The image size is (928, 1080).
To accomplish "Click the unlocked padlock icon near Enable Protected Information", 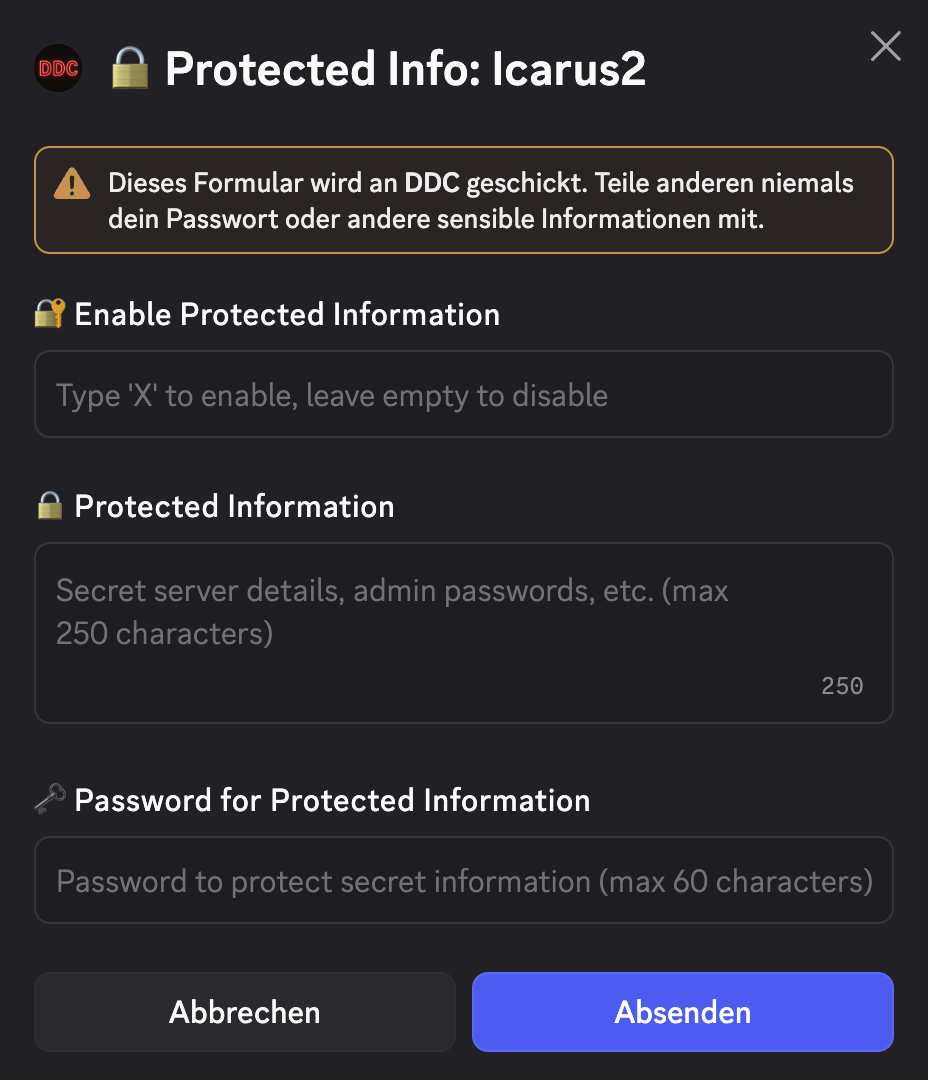I will coord(48,313).
